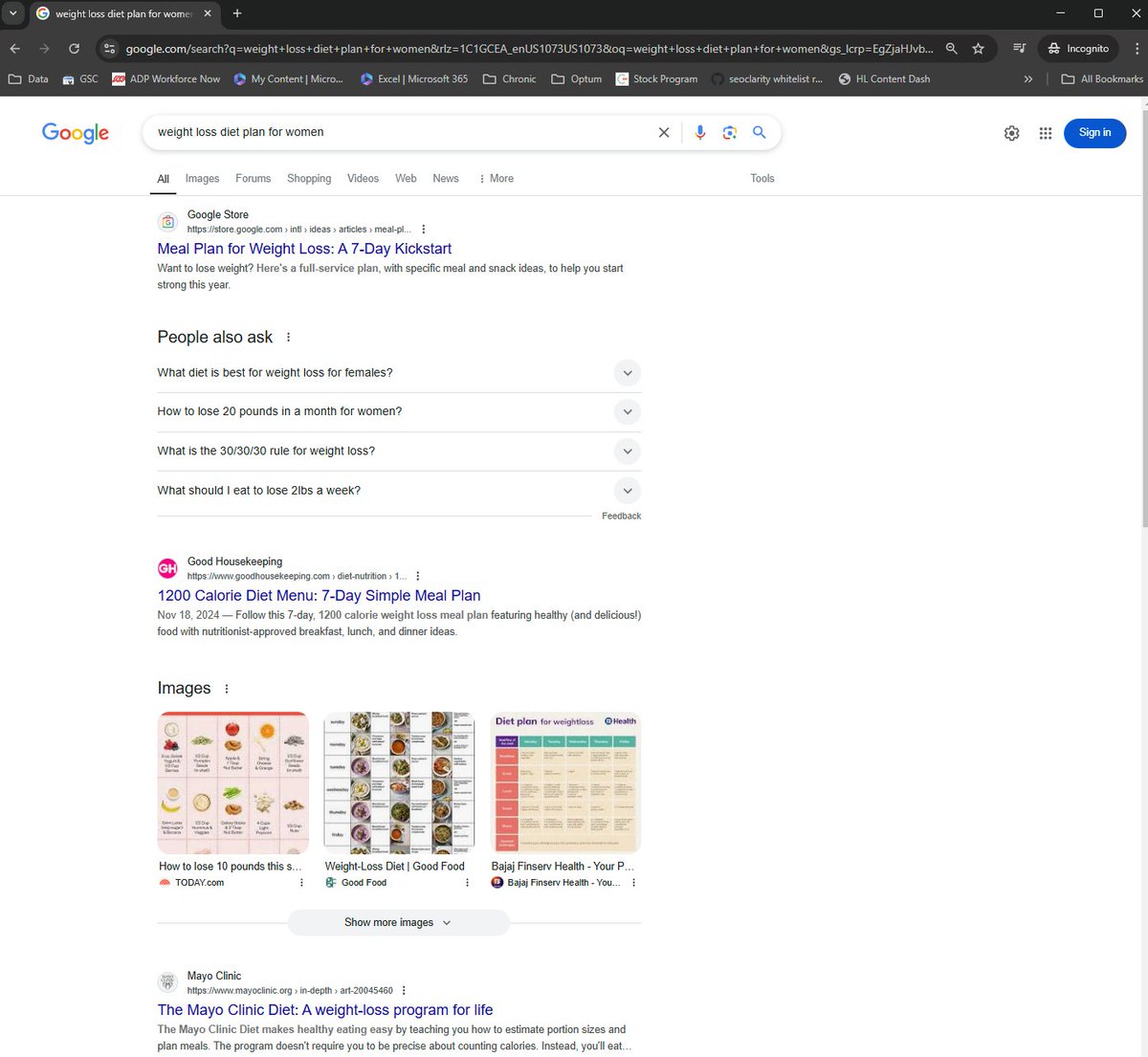Viewport: 1148px width, 1057px height.
Task: Expand 'How to lose 20 pounds in a month'
Action: tap(399, 411)
